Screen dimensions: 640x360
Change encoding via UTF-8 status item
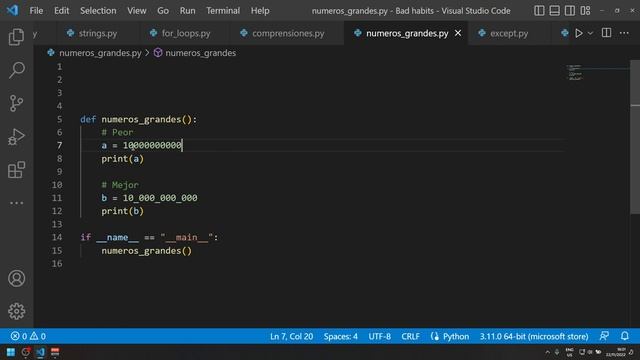[380, 336]
